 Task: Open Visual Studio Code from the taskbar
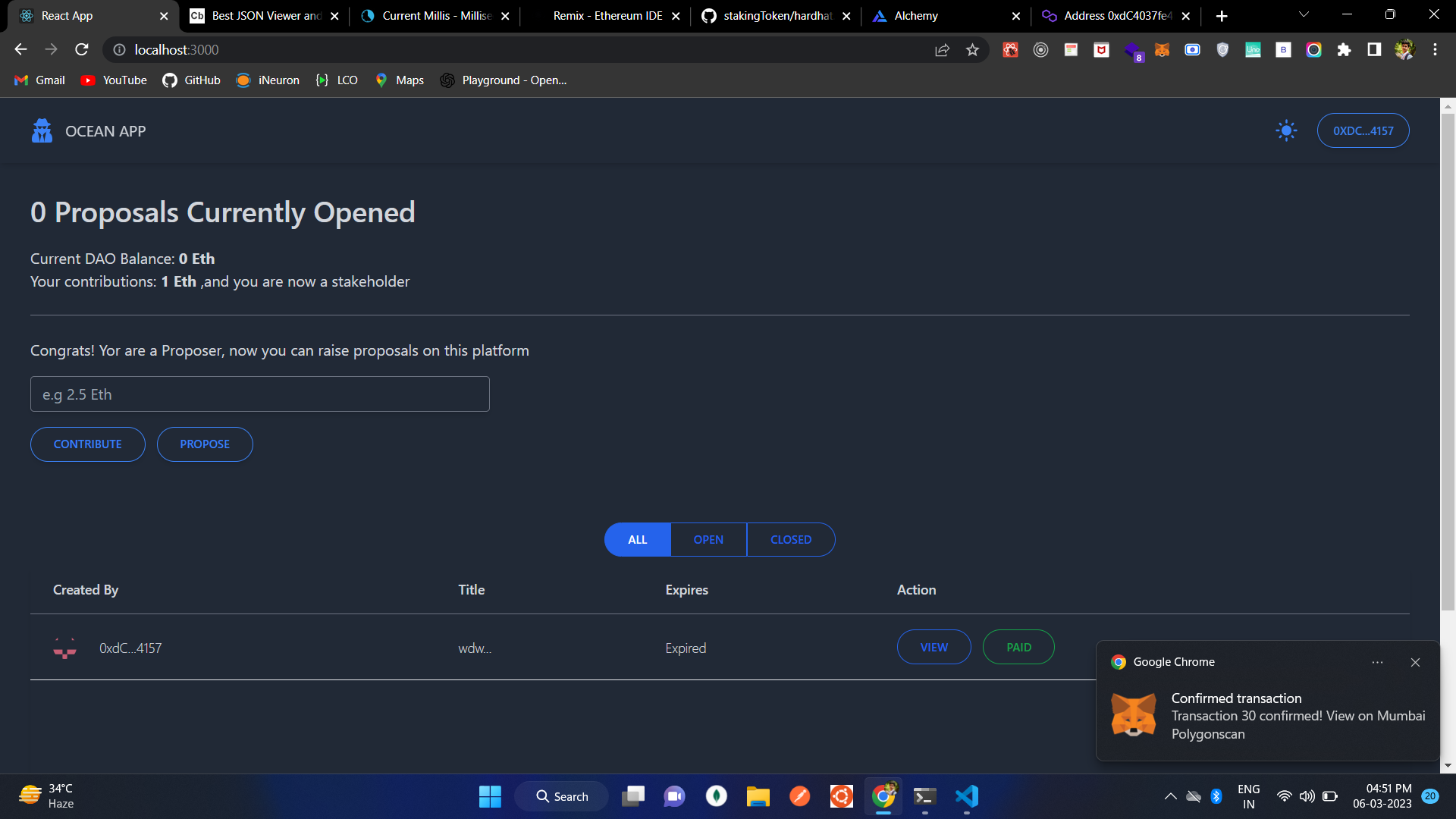965,795
